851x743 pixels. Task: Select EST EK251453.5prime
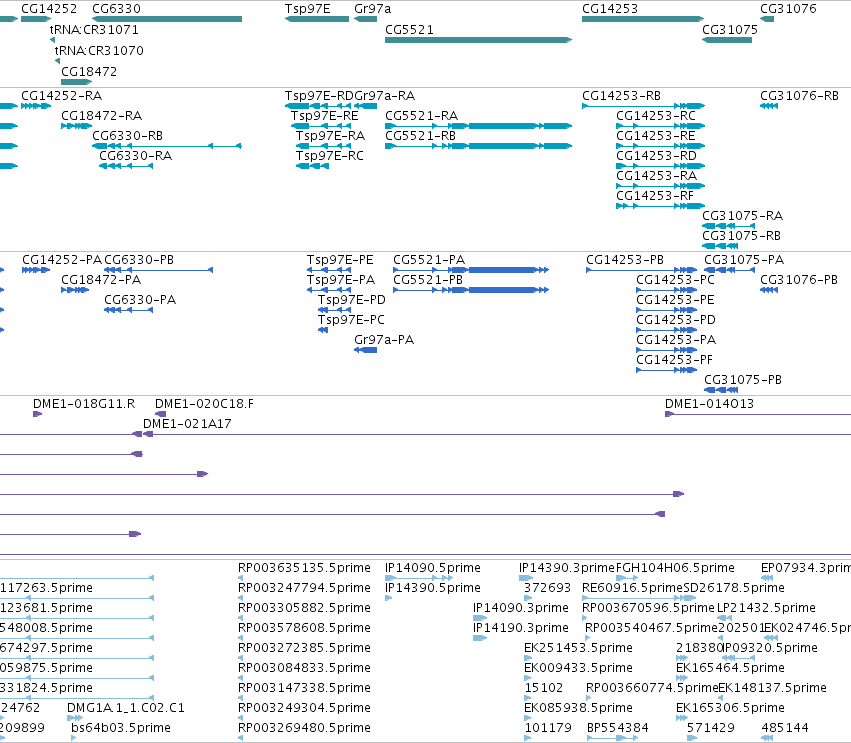578,648
